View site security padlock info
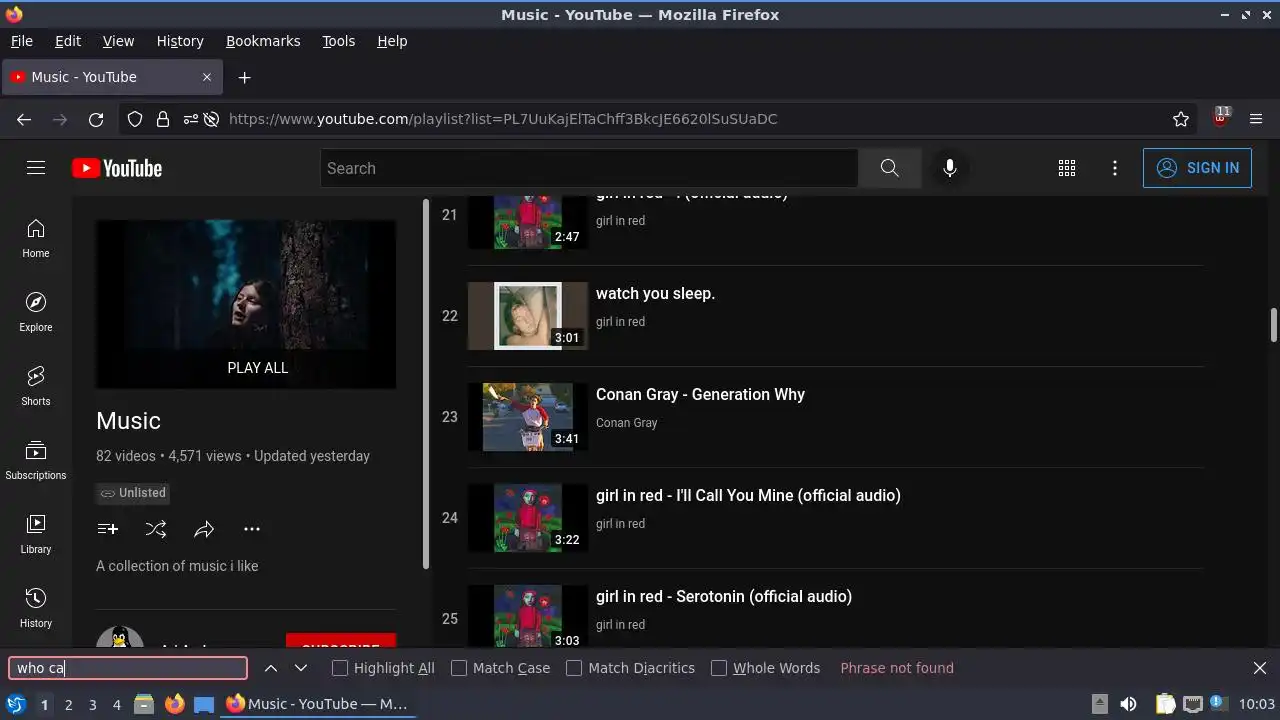Image resolution: width=1280 pixels, height=720 pixels. (x=162, y=119)
